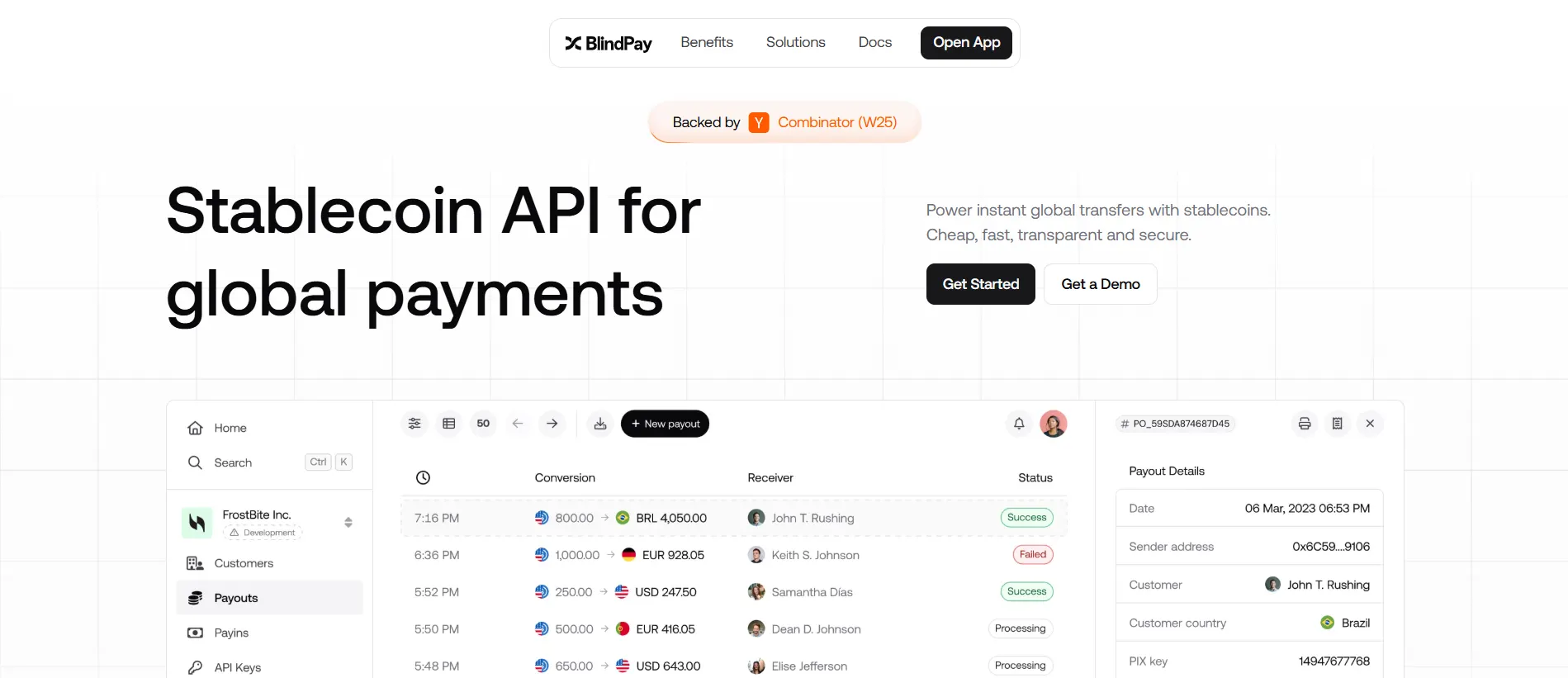Click the Payouts coins icon

pyautogui.click(x=195, y=598)
